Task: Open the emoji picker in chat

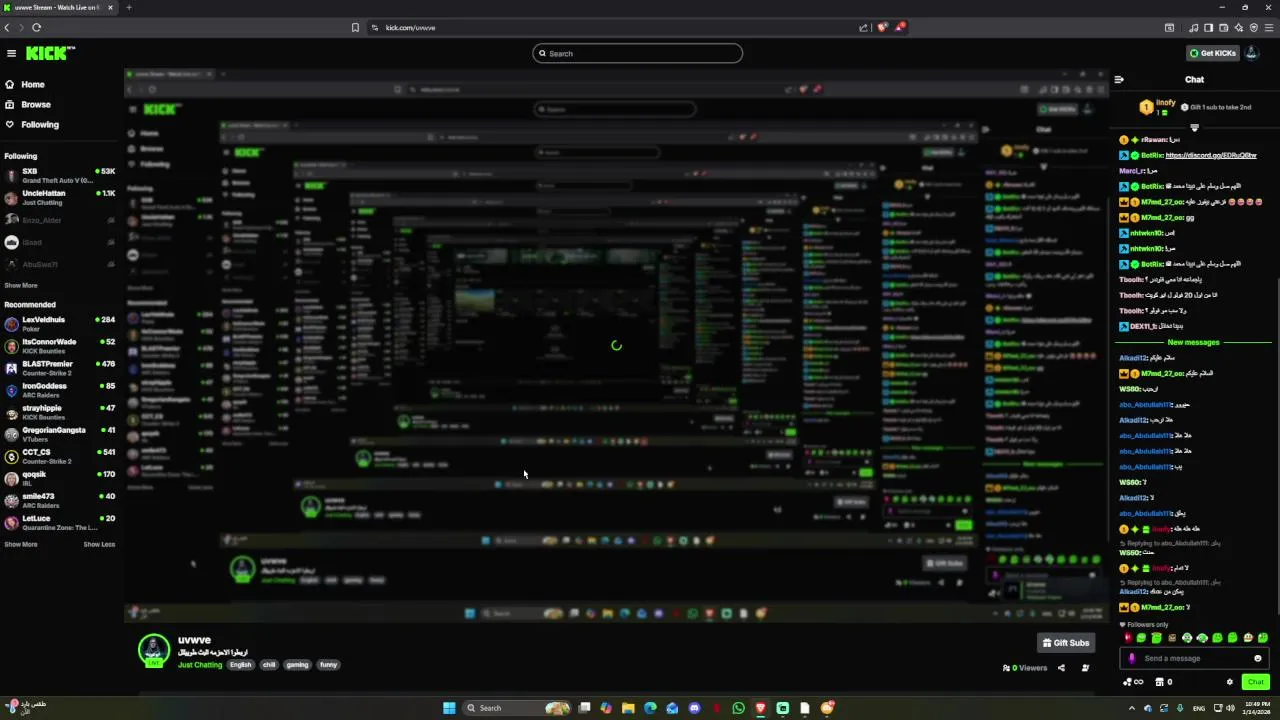Action: coord(1258,658)
